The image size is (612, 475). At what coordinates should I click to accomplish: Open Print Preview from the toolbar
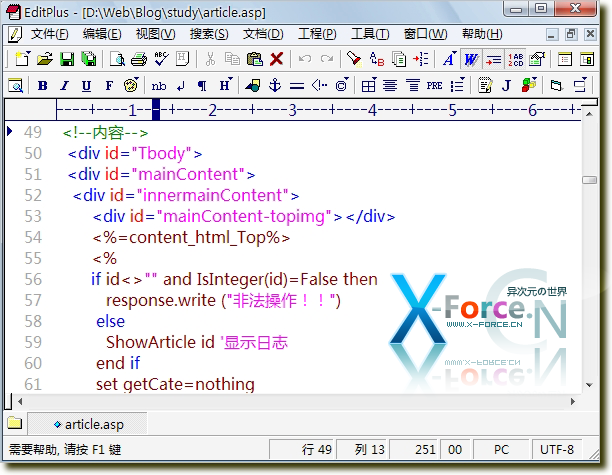(x=117, y=59)
